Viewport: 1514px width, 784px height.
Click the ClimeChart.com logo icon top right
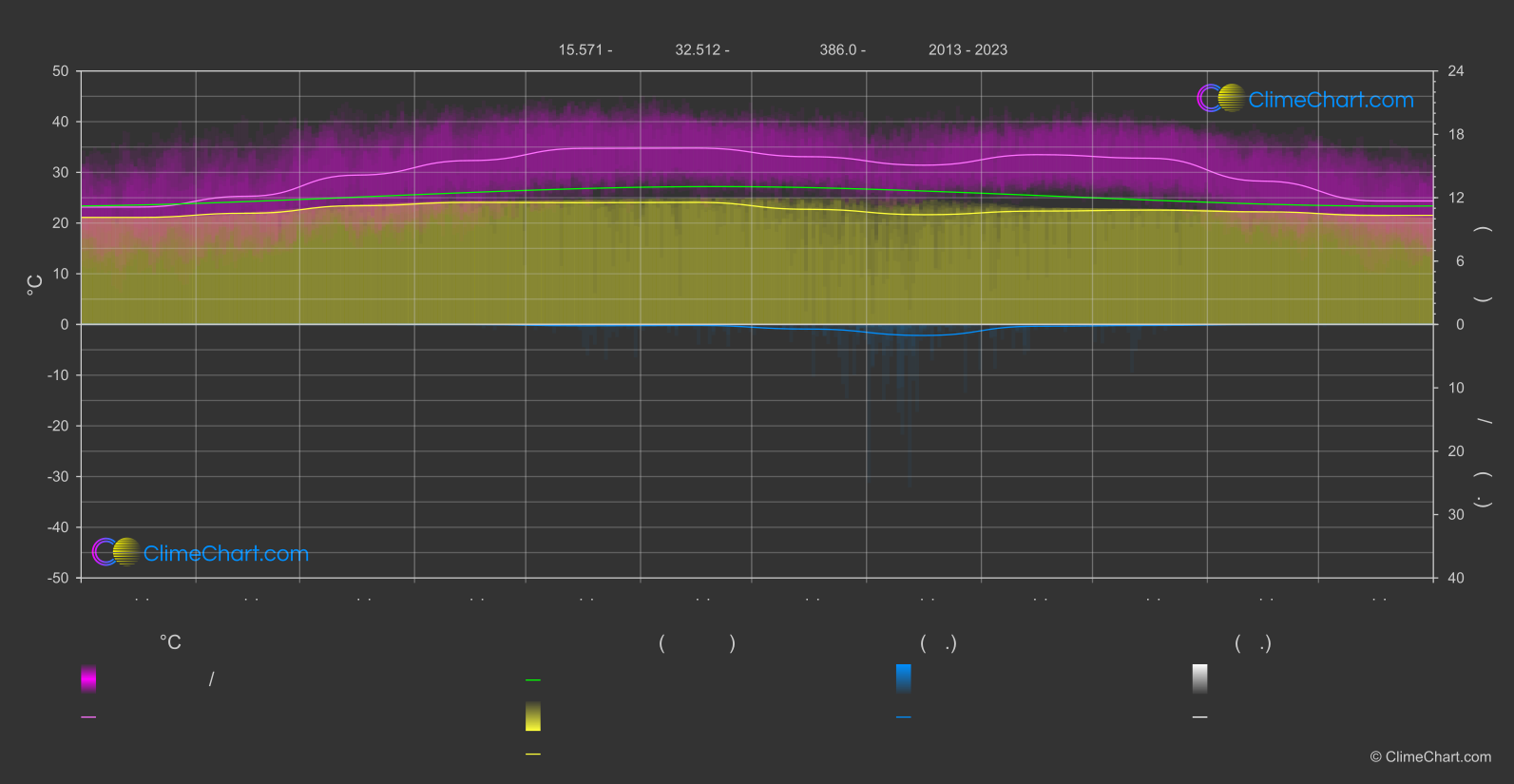1220,99
